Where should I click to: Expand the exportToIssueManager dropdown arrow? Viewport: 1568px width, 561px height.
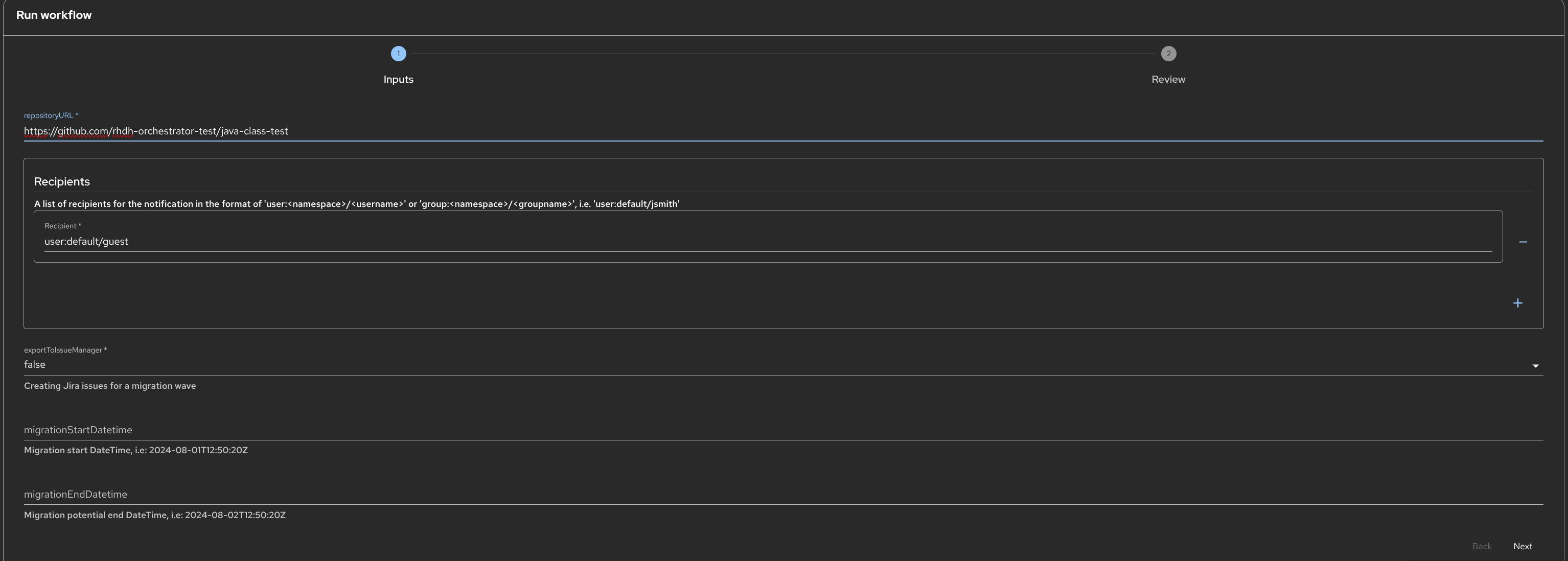(1535, 366)
